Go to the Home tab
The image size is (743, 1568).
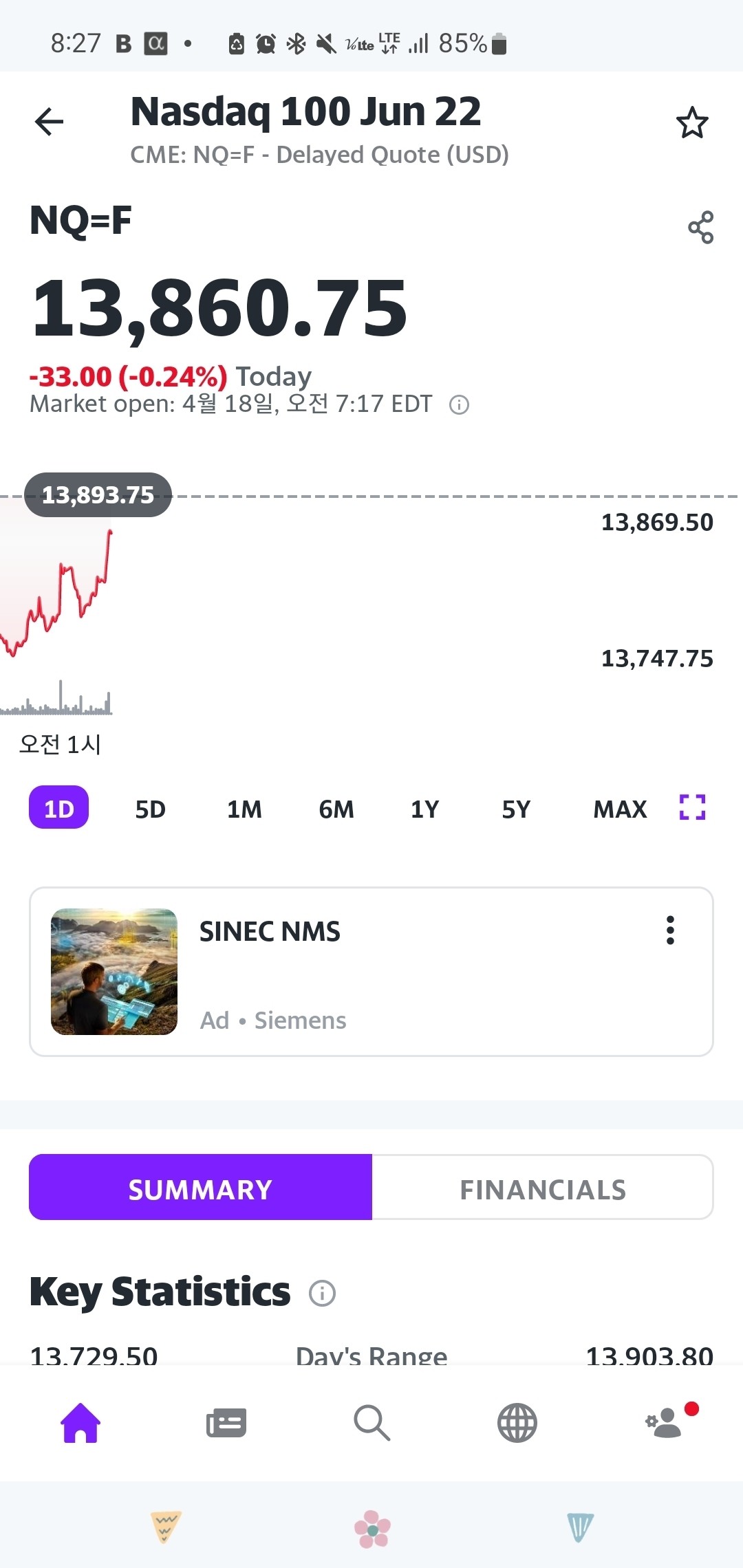81,1422
